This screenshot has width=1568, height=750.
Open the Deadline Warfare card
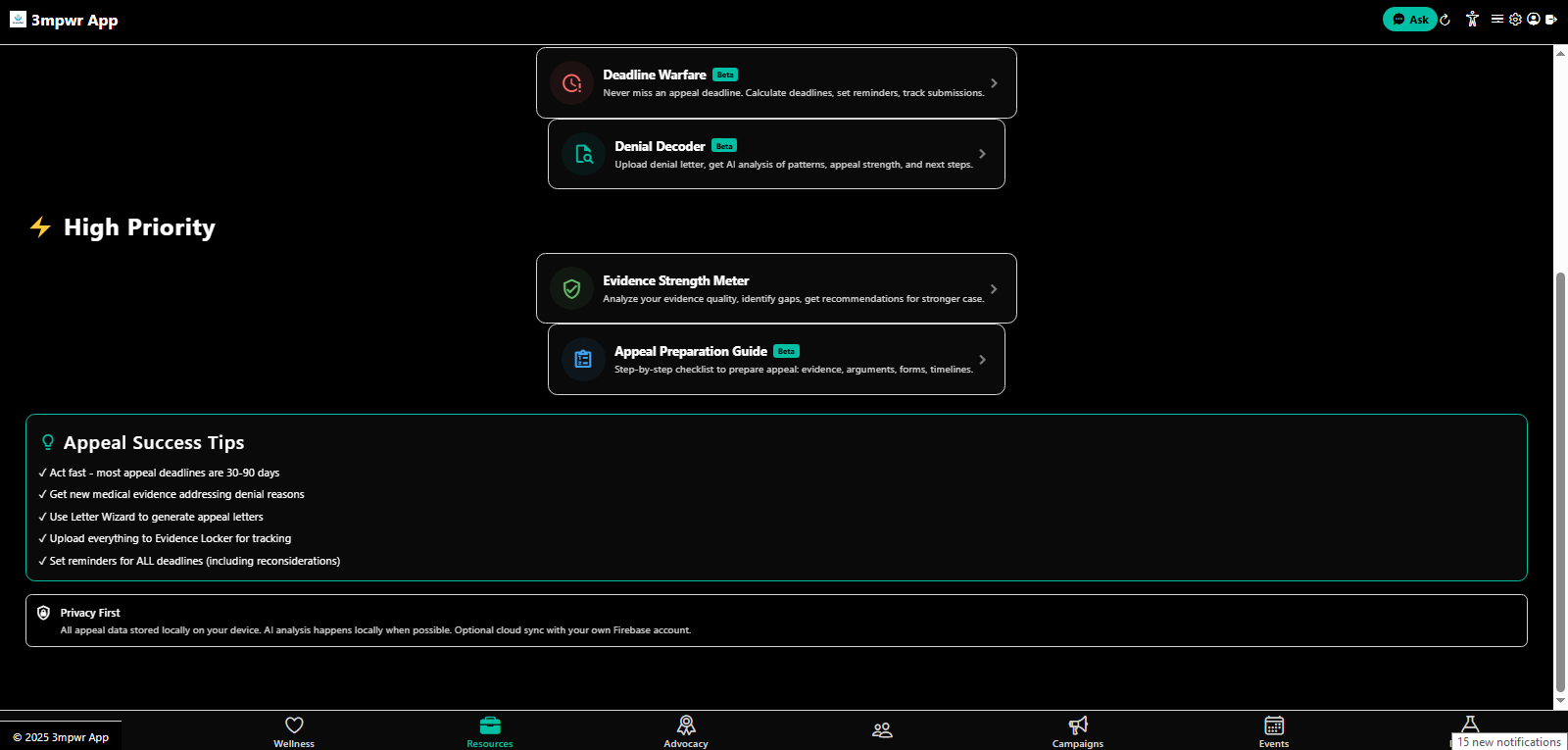click(x=776, y=83)
